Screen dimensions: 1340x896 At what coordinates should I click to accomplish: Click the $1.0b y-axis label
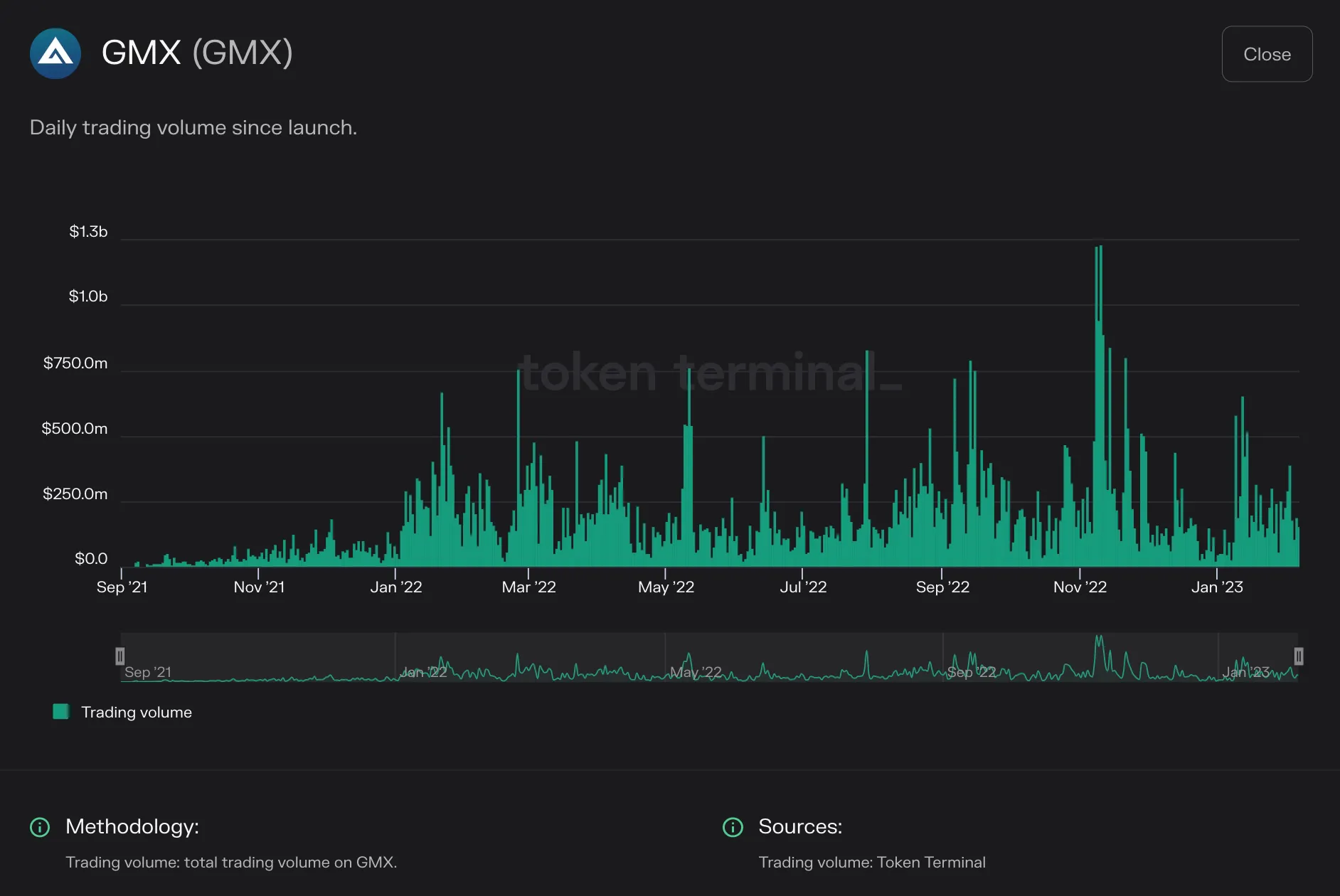88,296
